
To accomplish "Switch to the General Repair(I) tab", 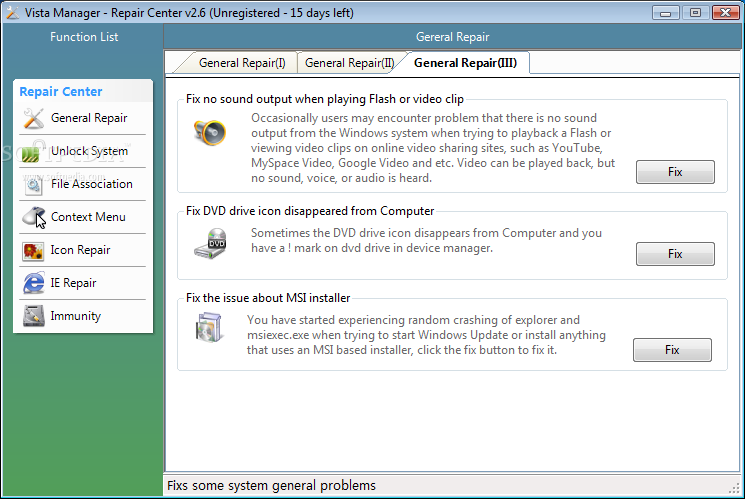I will point(242,63).
